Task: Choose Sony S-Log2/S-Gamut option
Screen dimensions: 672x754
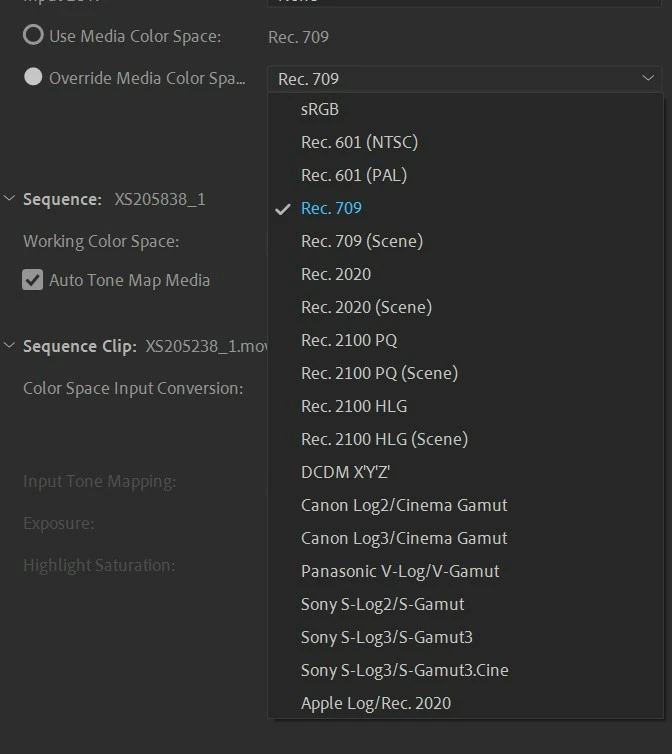Action: tap(465, 604)
